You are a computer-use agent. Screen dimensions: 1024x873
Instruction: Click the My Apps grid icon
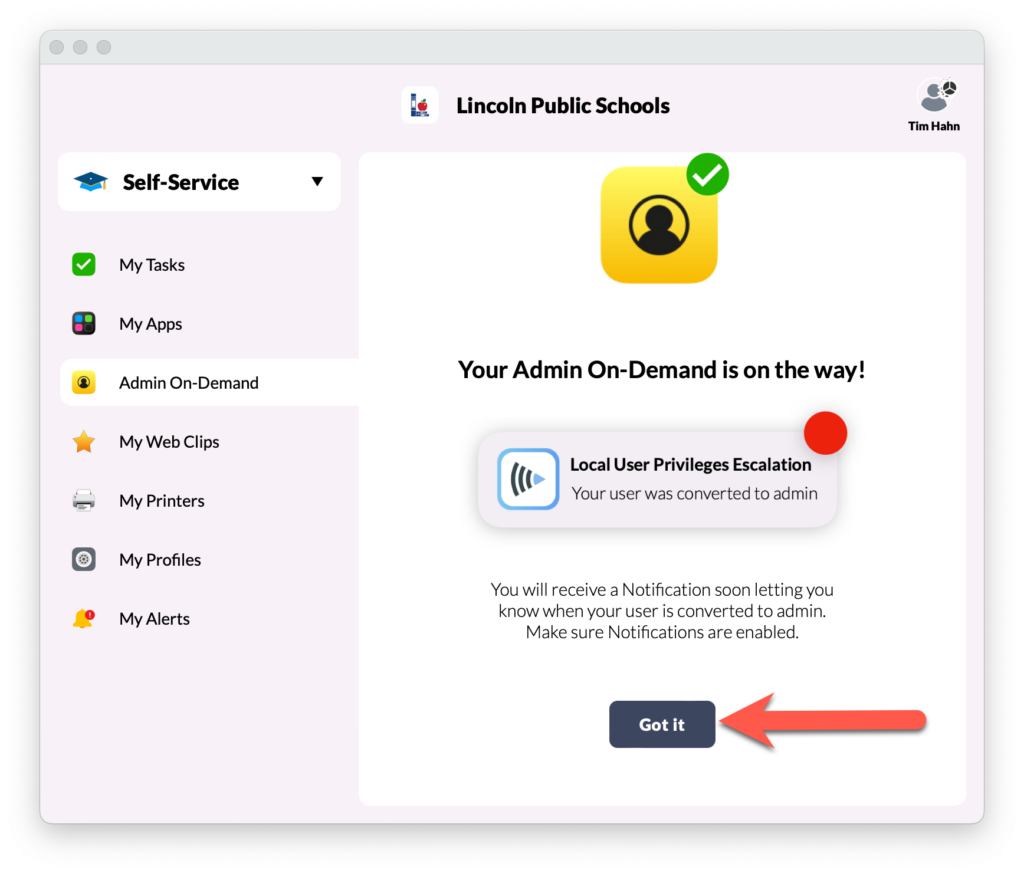[84, 324]
